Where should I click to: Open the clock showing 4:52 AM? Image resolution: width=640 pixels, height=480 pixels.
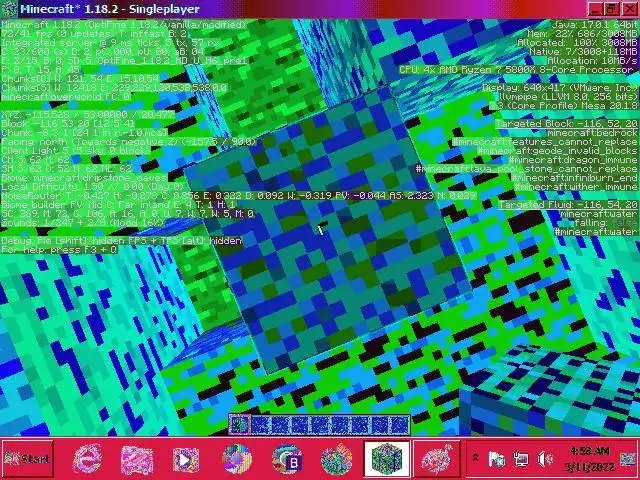[590, 459]
